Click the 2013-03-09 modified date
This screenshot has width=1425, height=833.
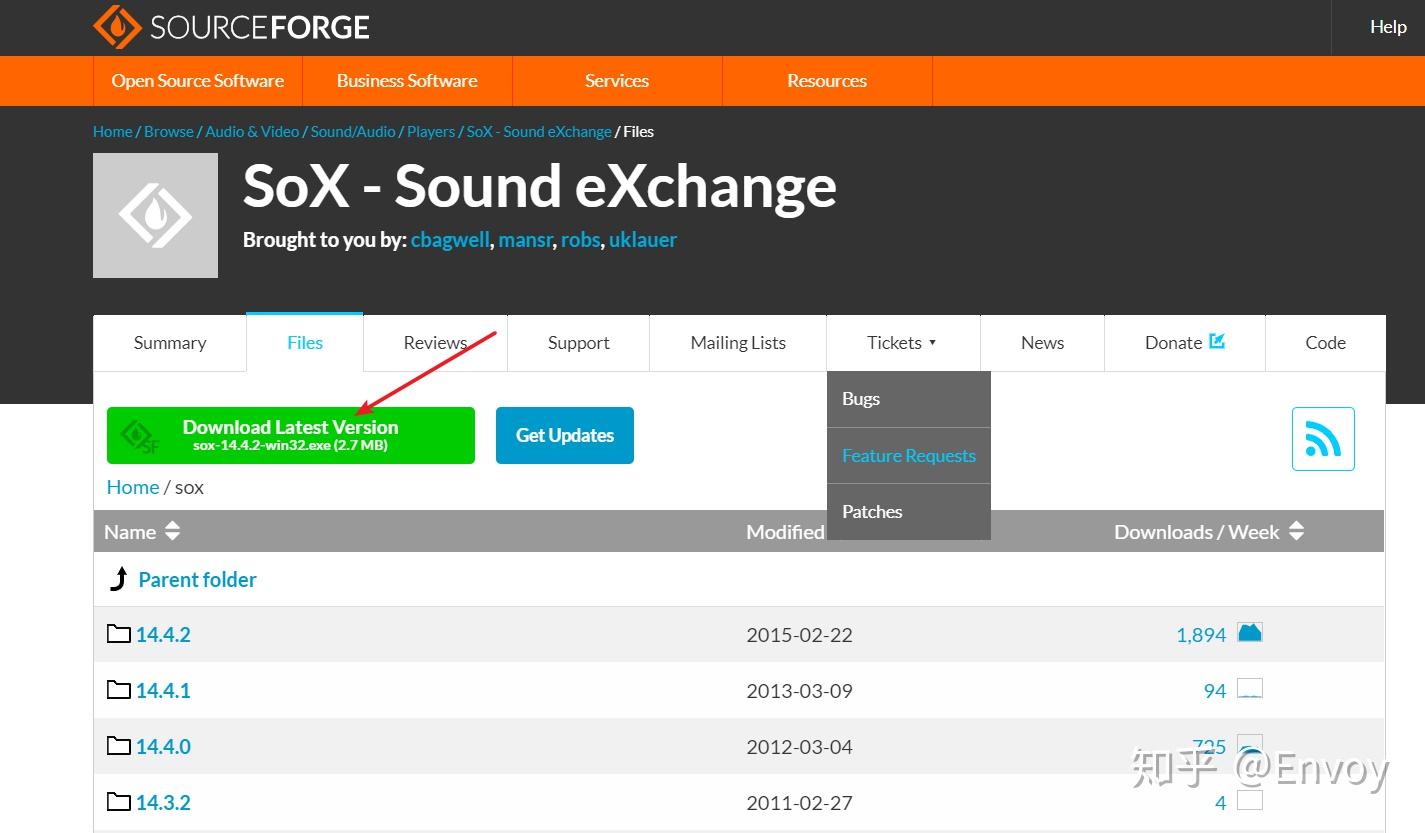(799, 691)
